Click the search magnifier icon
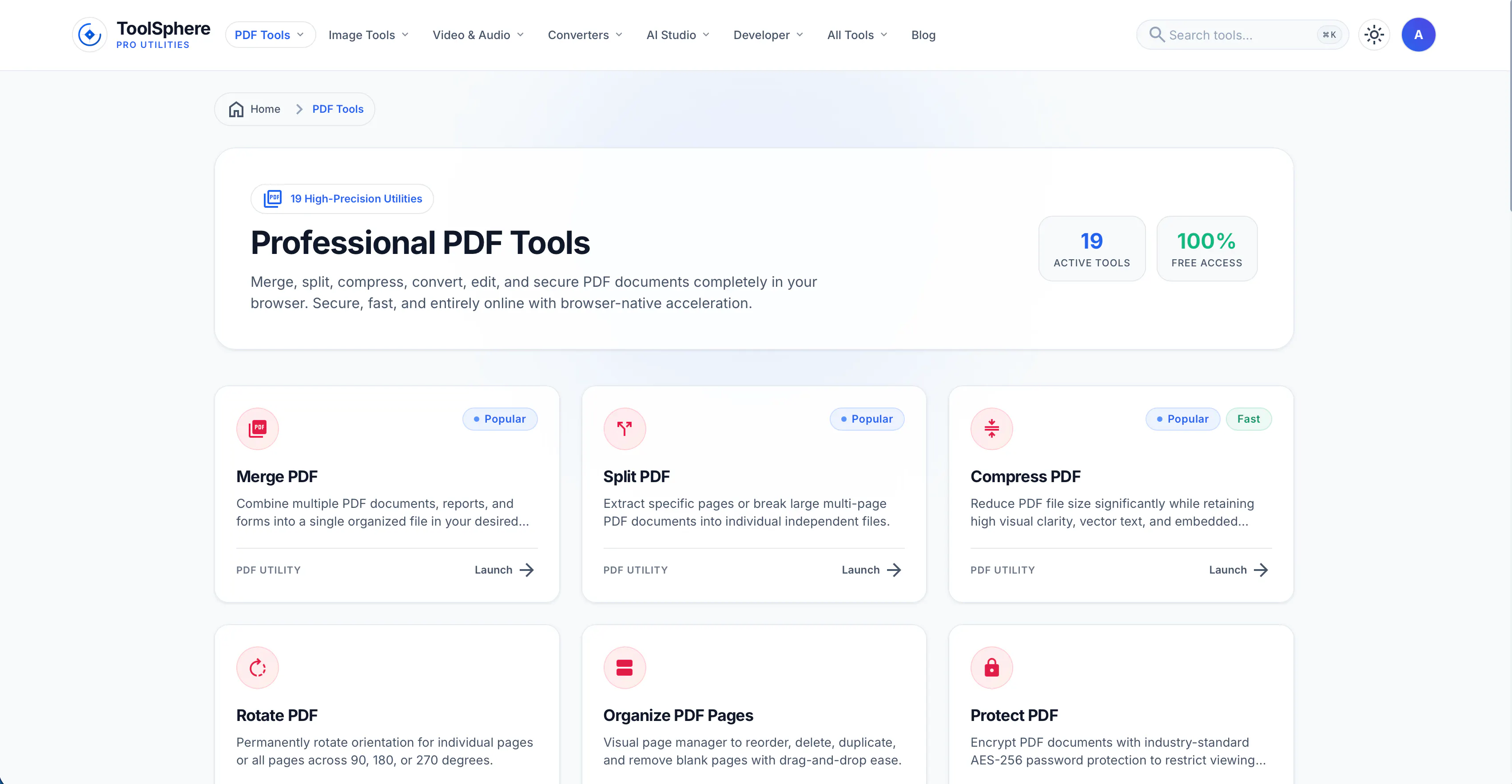Screen dimensions: 1512x784 (1156, 35)
